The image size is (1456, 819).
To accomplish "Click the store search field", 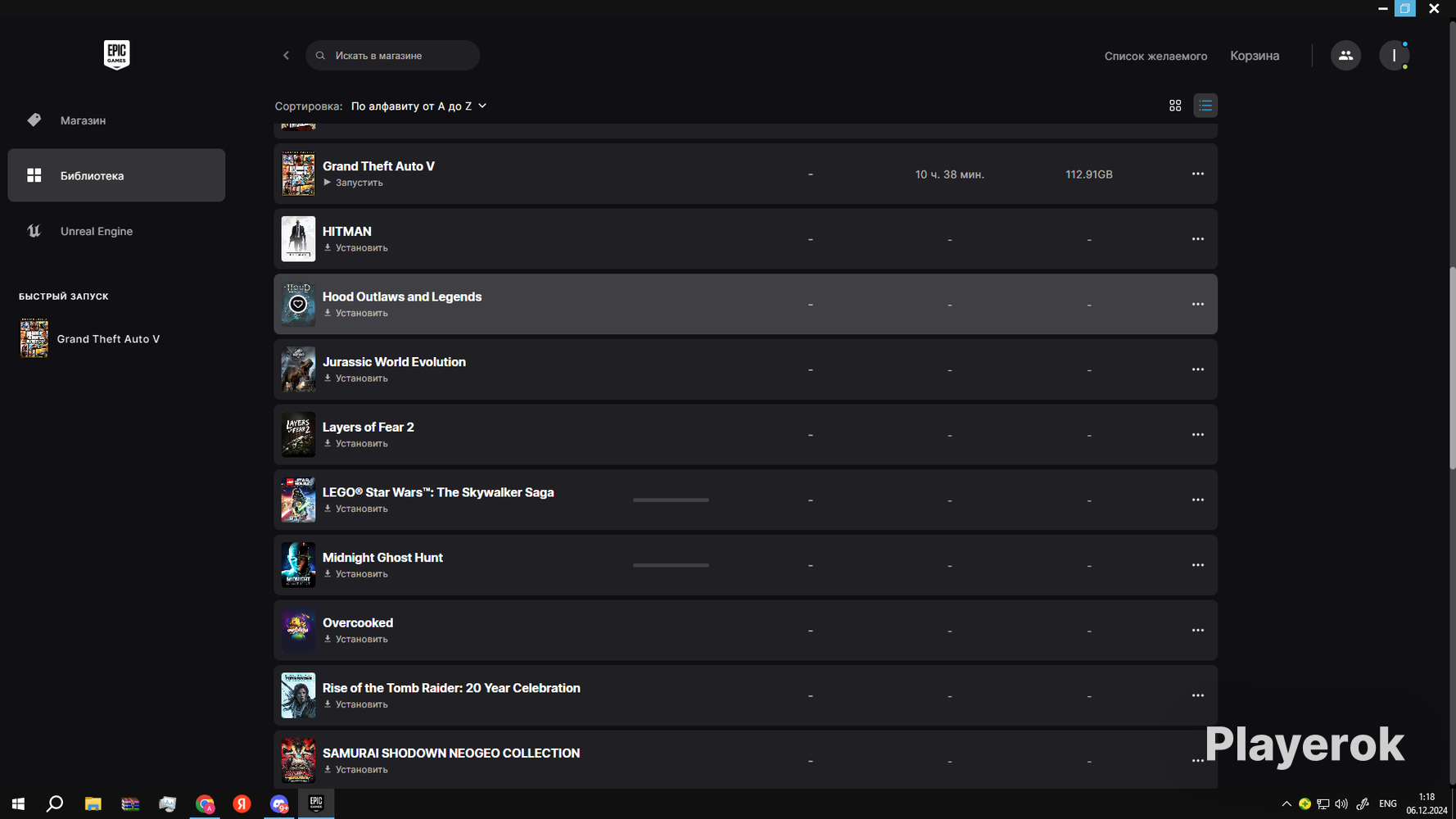I will (393, 56).
